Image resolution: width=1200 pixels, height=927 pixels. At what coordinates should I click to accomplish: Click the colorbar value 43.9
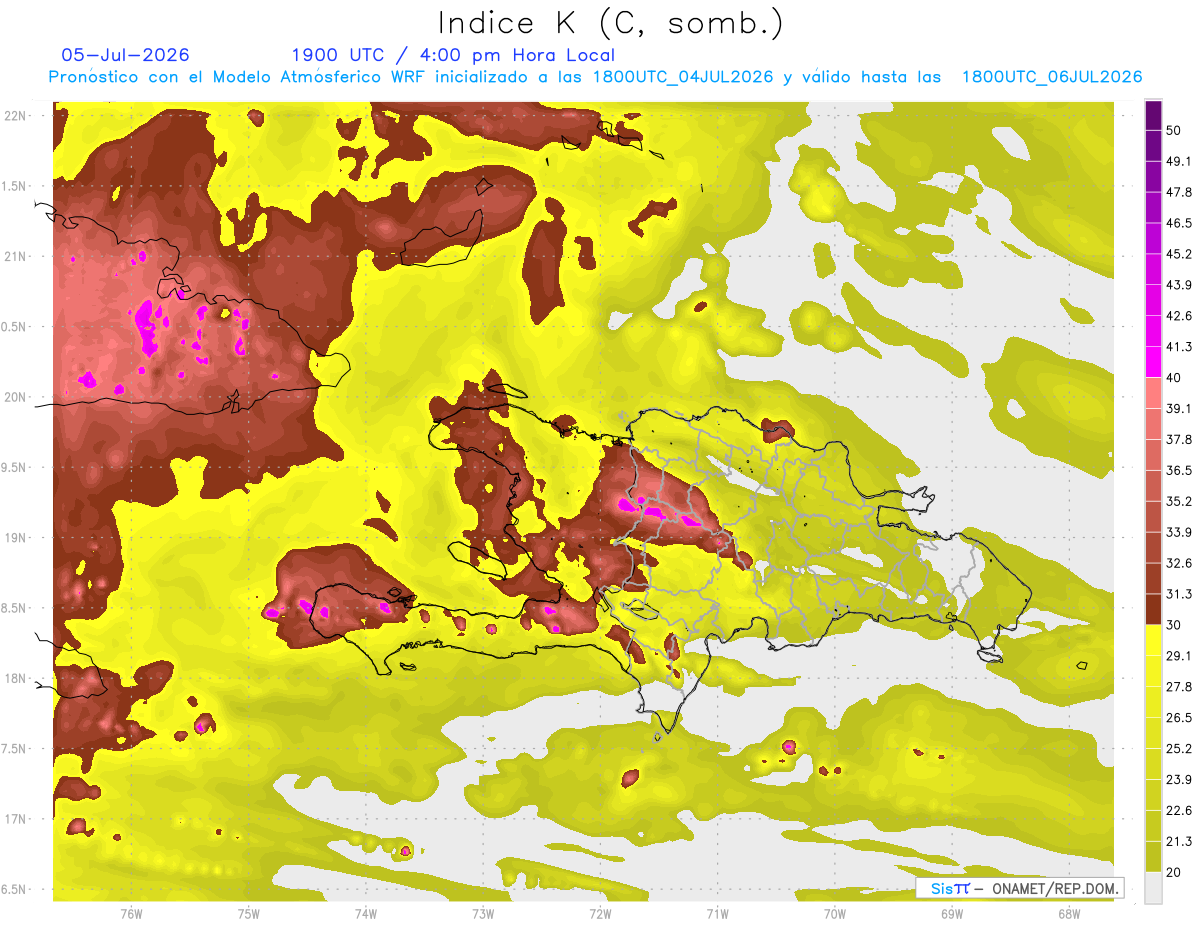click(x=1179, y=285)
